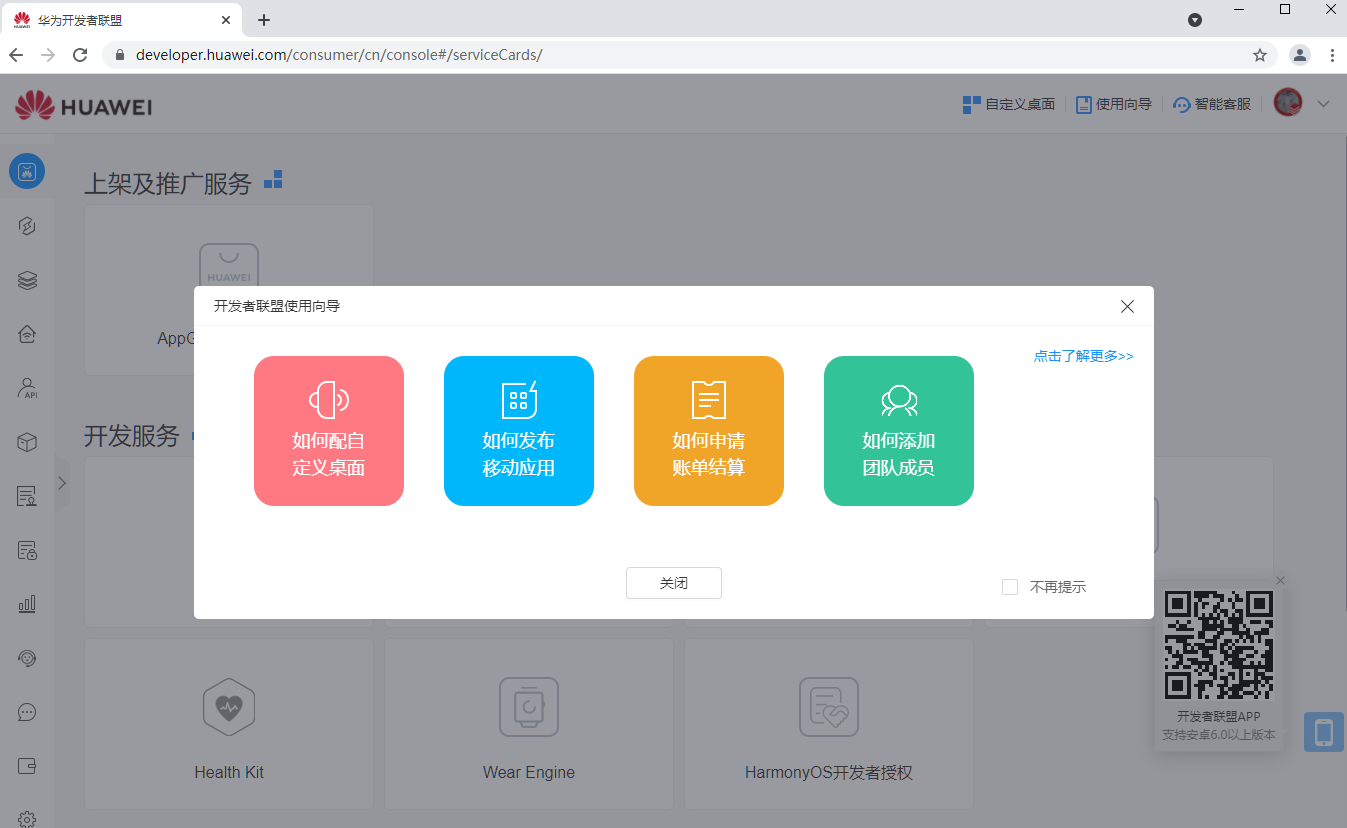This screenshot has width=1347, height=828.
Task: Click the 关闭 button
Action: [x=674, y=583]
